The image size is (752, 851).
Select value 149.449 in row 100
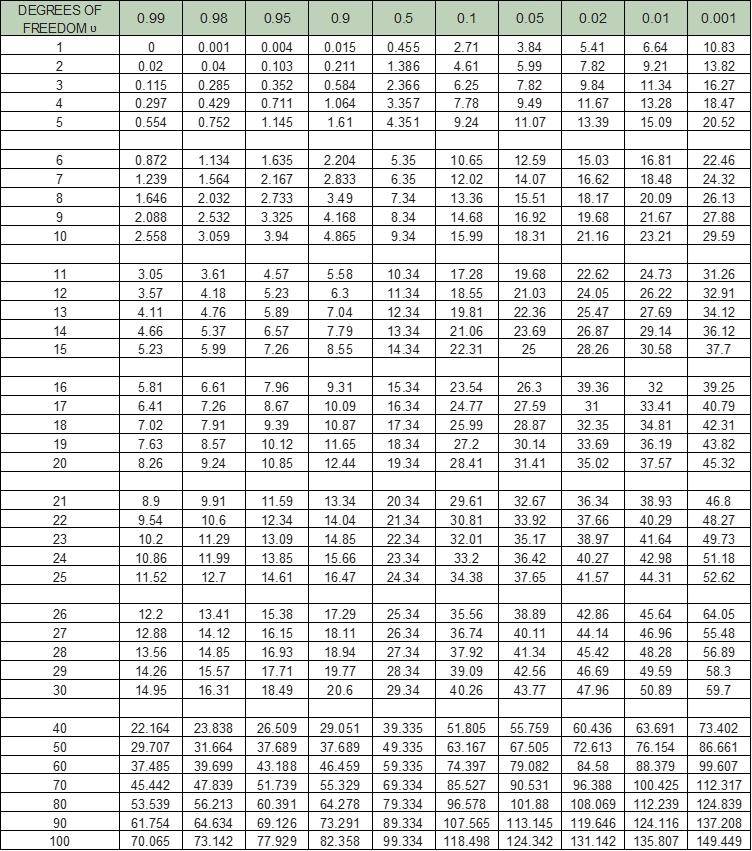tap(719, 841)
